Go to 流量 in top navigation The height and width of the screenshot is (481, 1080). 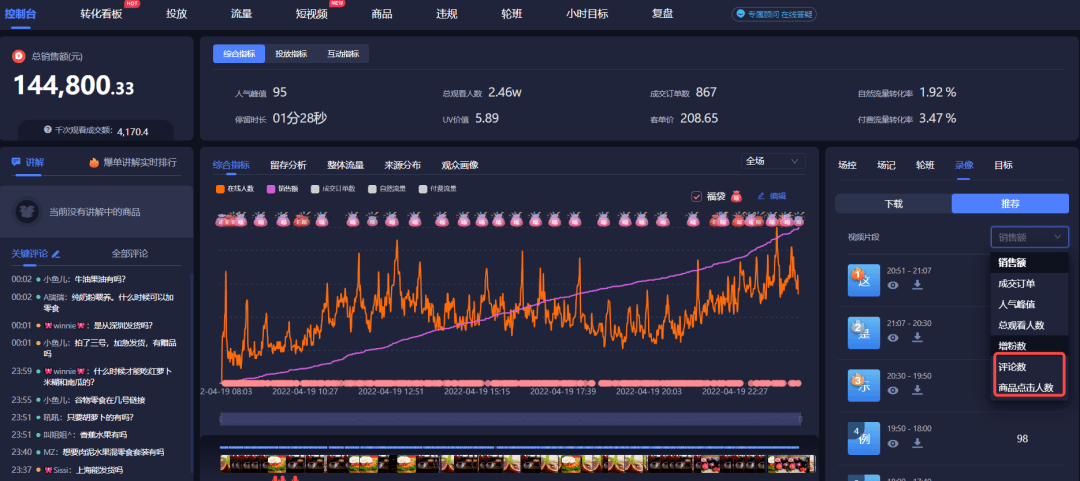[241, 14]
